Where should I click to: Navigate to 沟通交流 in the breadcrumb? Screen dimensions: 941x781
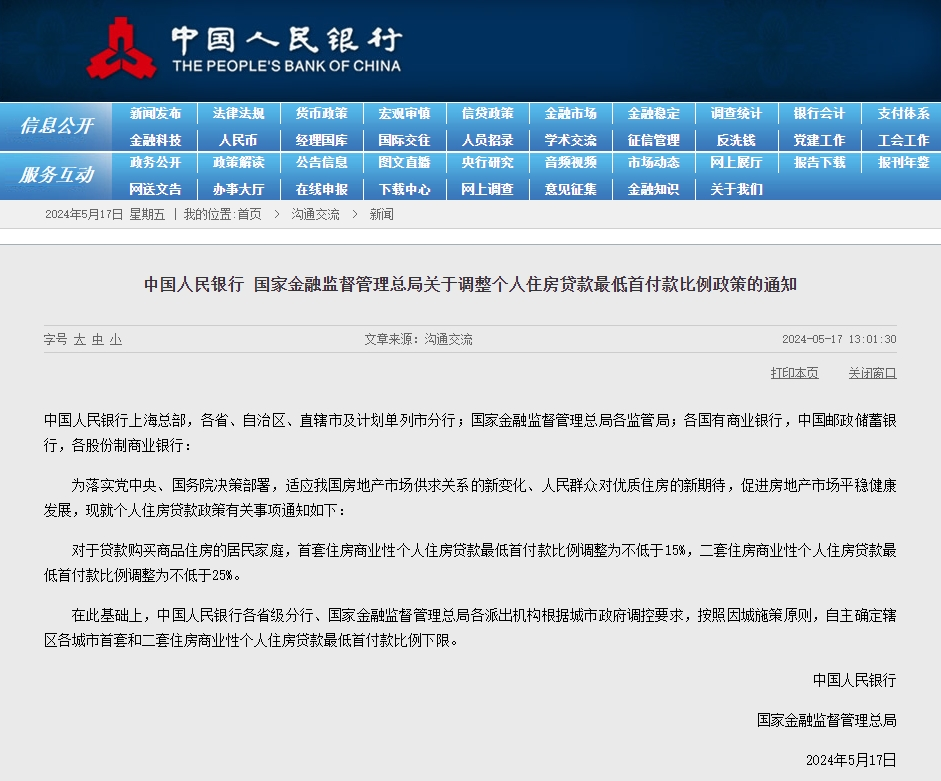tap(316, 213)
